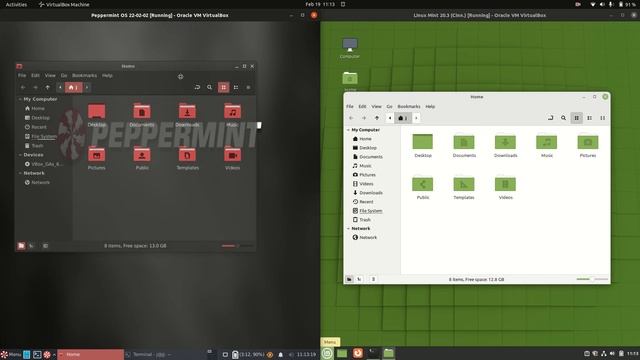The image size is (640, 360).
Task: Open Help menu in Mint file manager
Action: pos(430,107)
